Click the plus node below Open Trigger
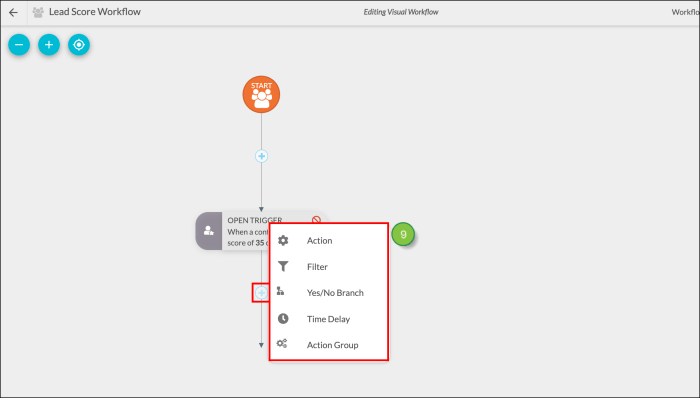 click(x=262, y=293)
